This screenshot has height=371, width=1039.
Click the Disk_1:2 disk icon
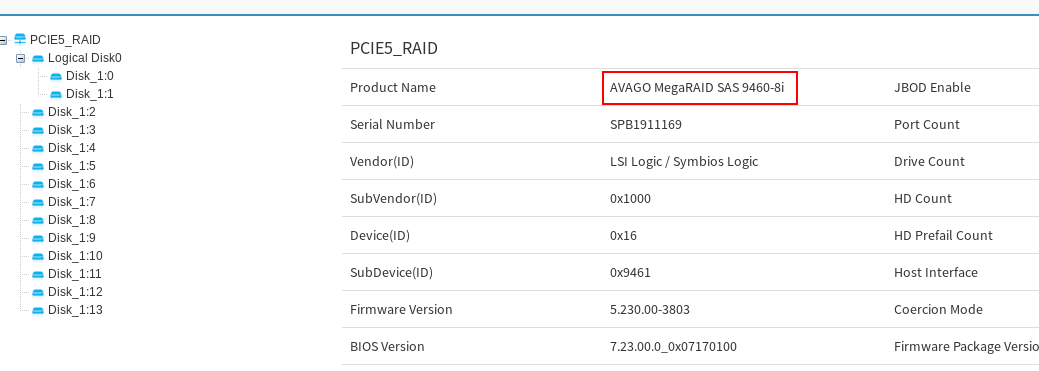click(x=38, y=113)
